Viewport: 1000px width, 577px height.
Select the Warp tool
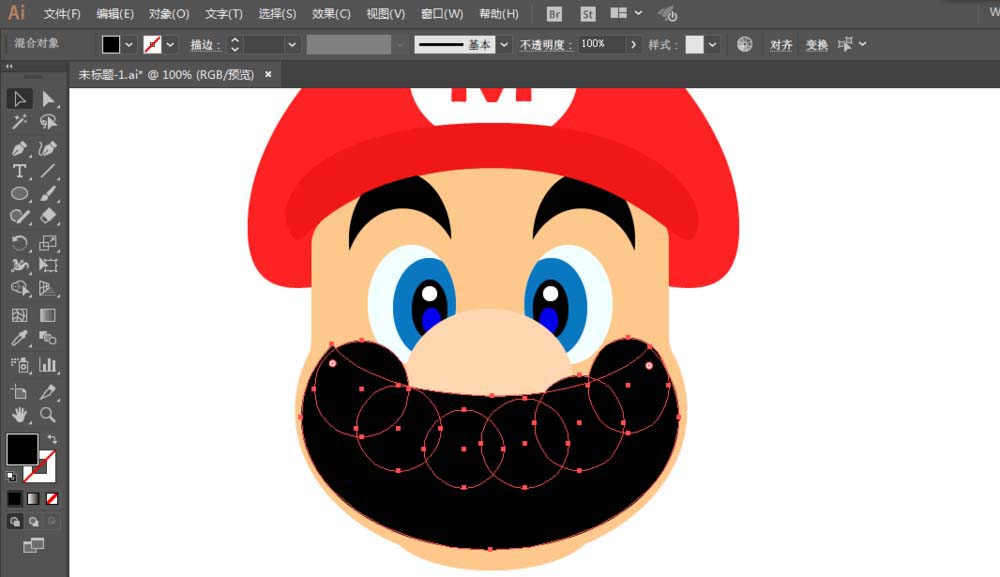point(19,265)
